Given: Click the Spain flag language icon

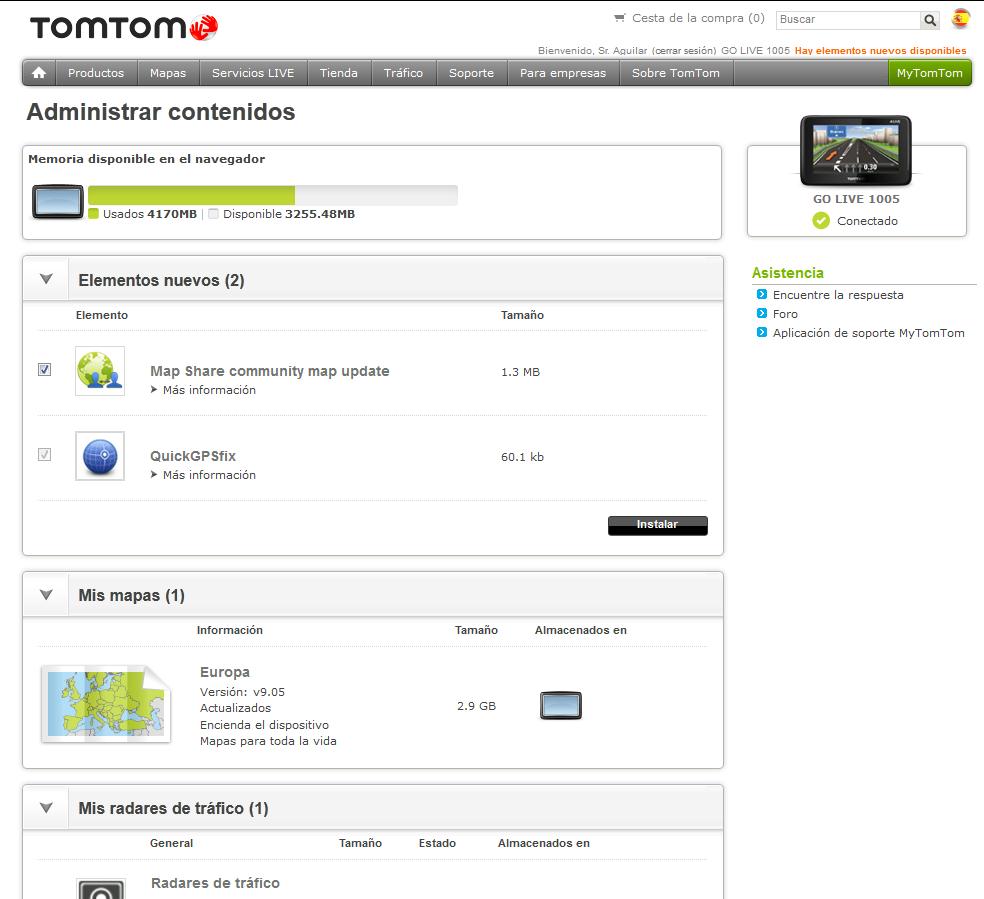Looking at the screenshot, I should [x=960, y=19].
